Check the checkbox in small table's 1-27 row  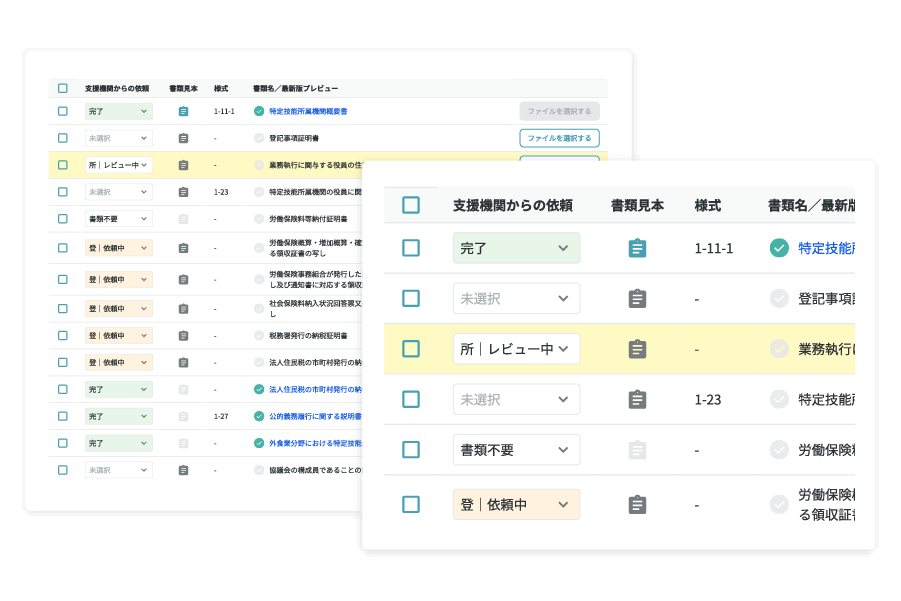[x=63, y=416]
